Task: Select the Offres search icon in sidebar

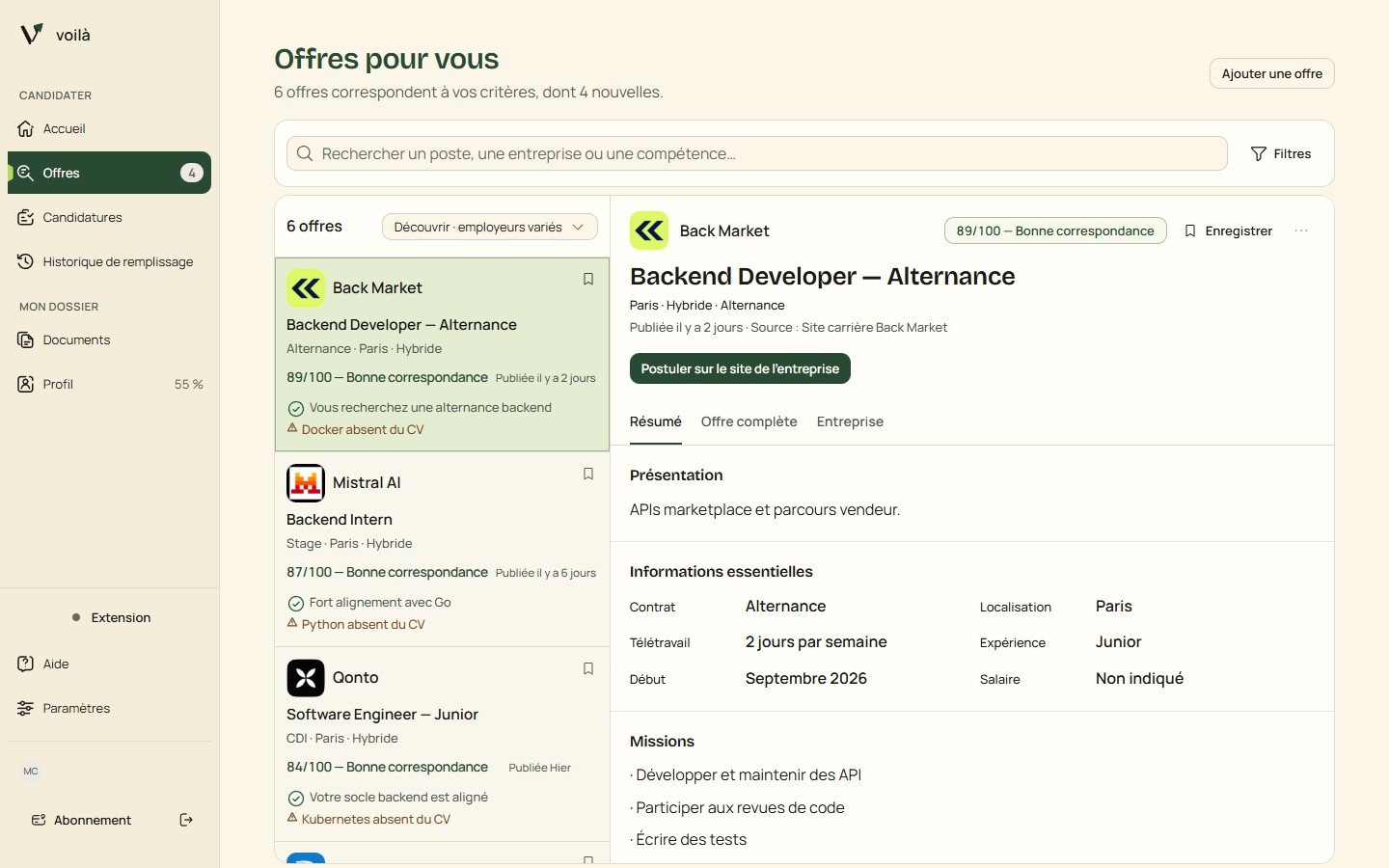Action: [x=26, y=173]
